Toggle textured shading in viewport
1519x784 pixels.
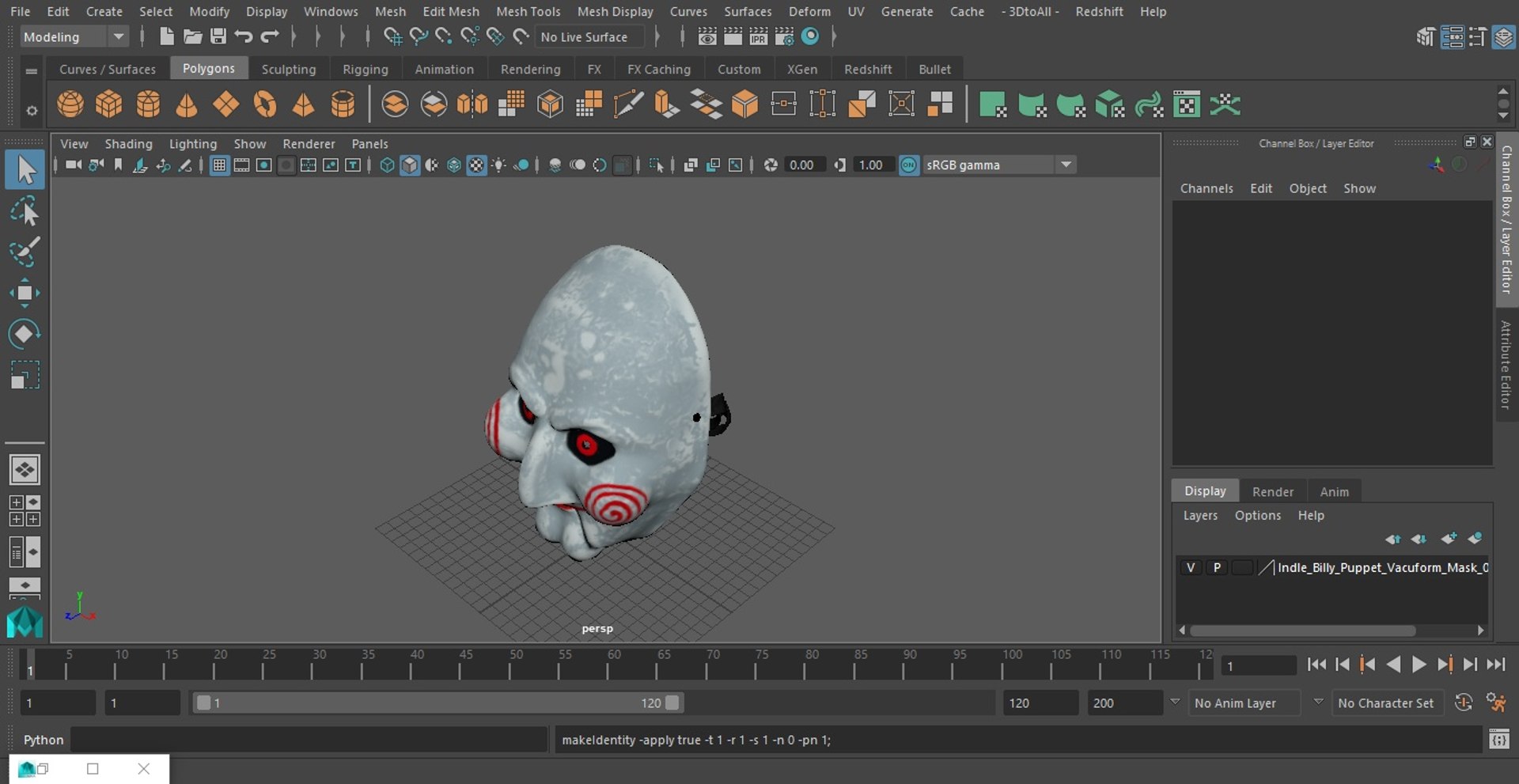pos(476,165)
